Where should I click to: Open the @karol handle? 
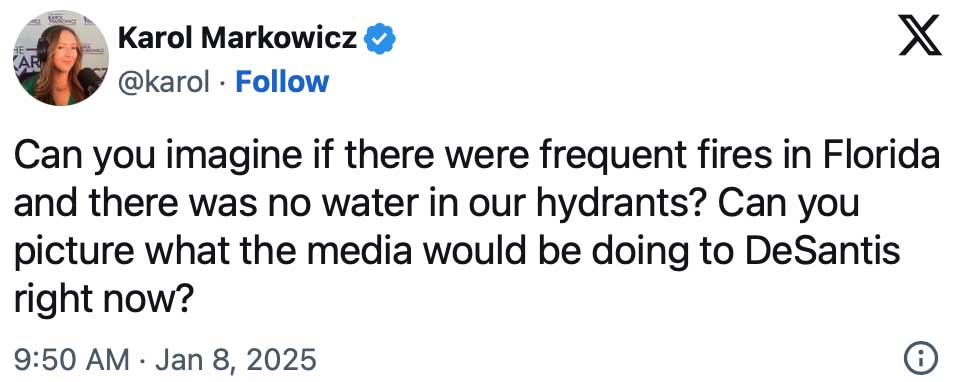click(x=164, y=82)
